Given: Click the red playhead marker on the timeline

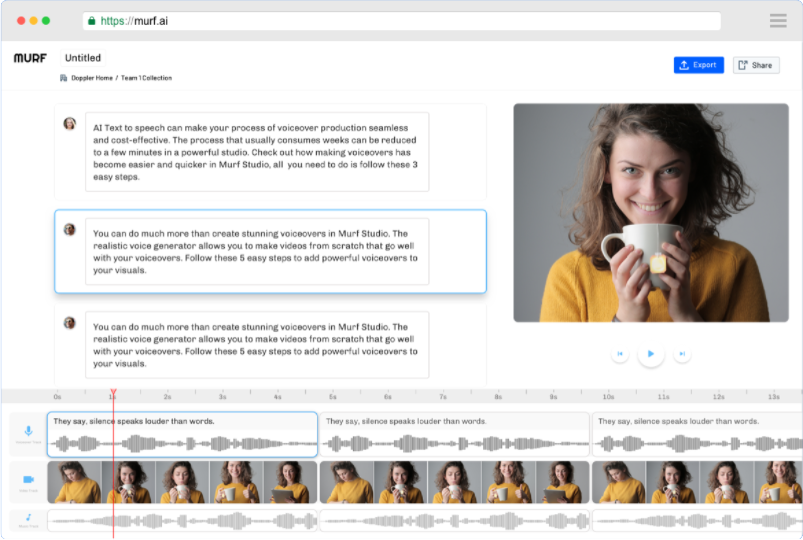Looking at the screenshot, I should pyautogui.click(x=113, y=392).
